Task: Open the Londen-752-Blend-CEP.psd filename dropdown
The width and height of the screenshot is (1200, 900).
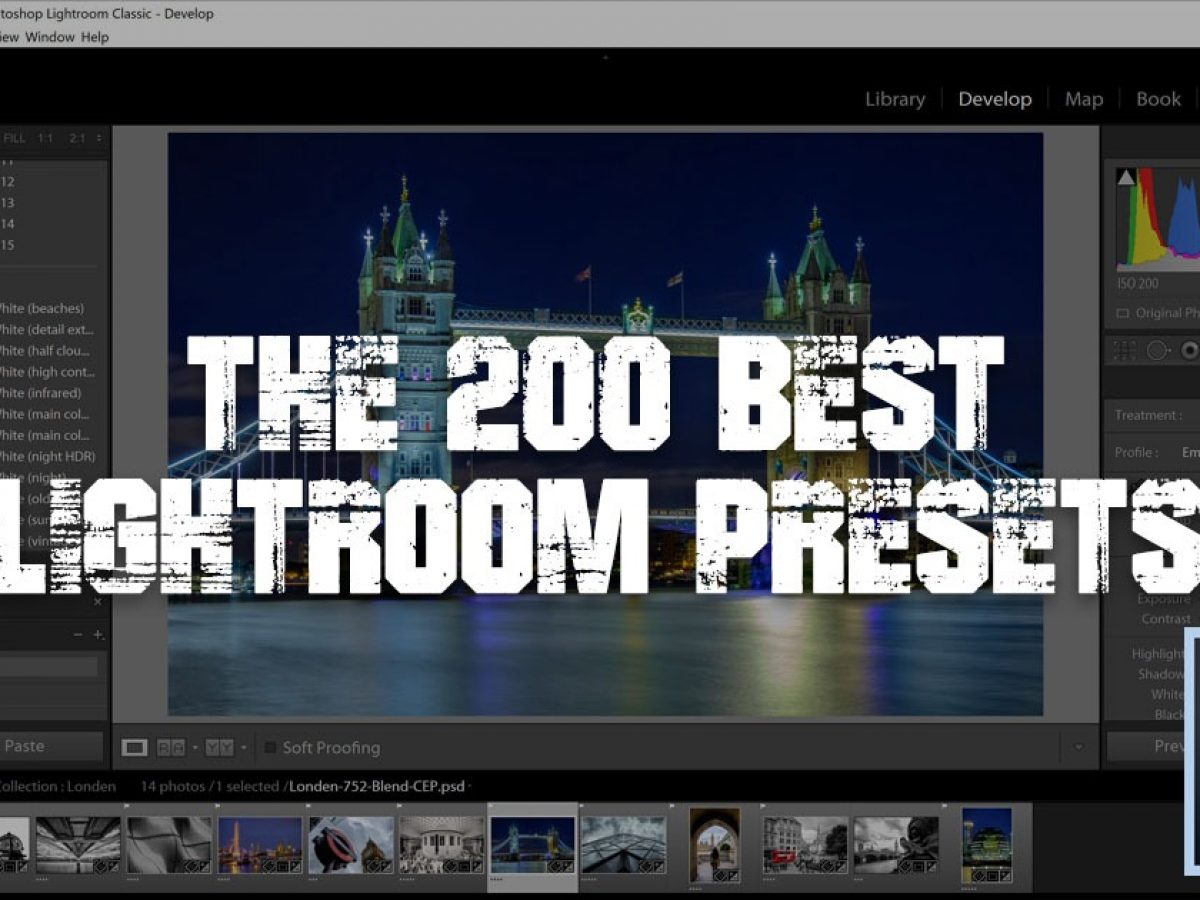Action: coord(380,786)
